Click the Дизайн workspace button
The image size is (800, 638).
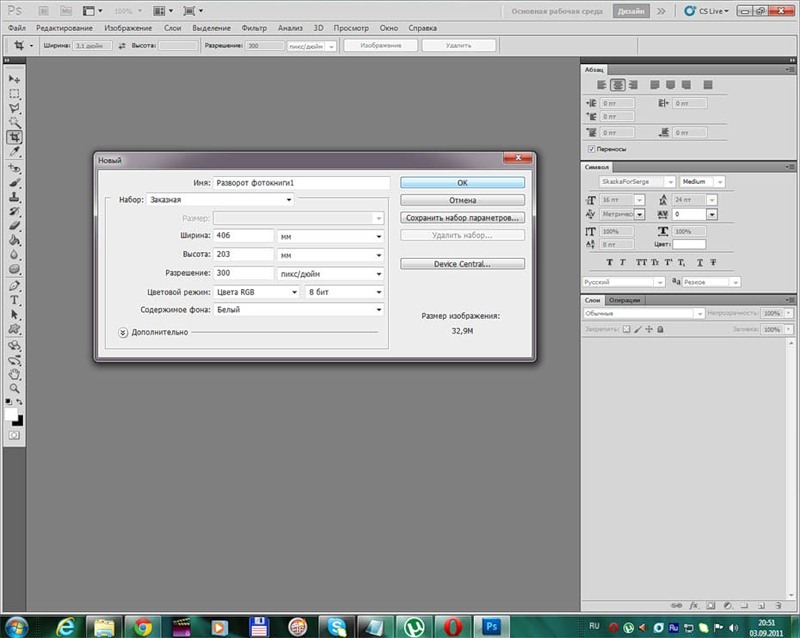click(x=631, y=11)
